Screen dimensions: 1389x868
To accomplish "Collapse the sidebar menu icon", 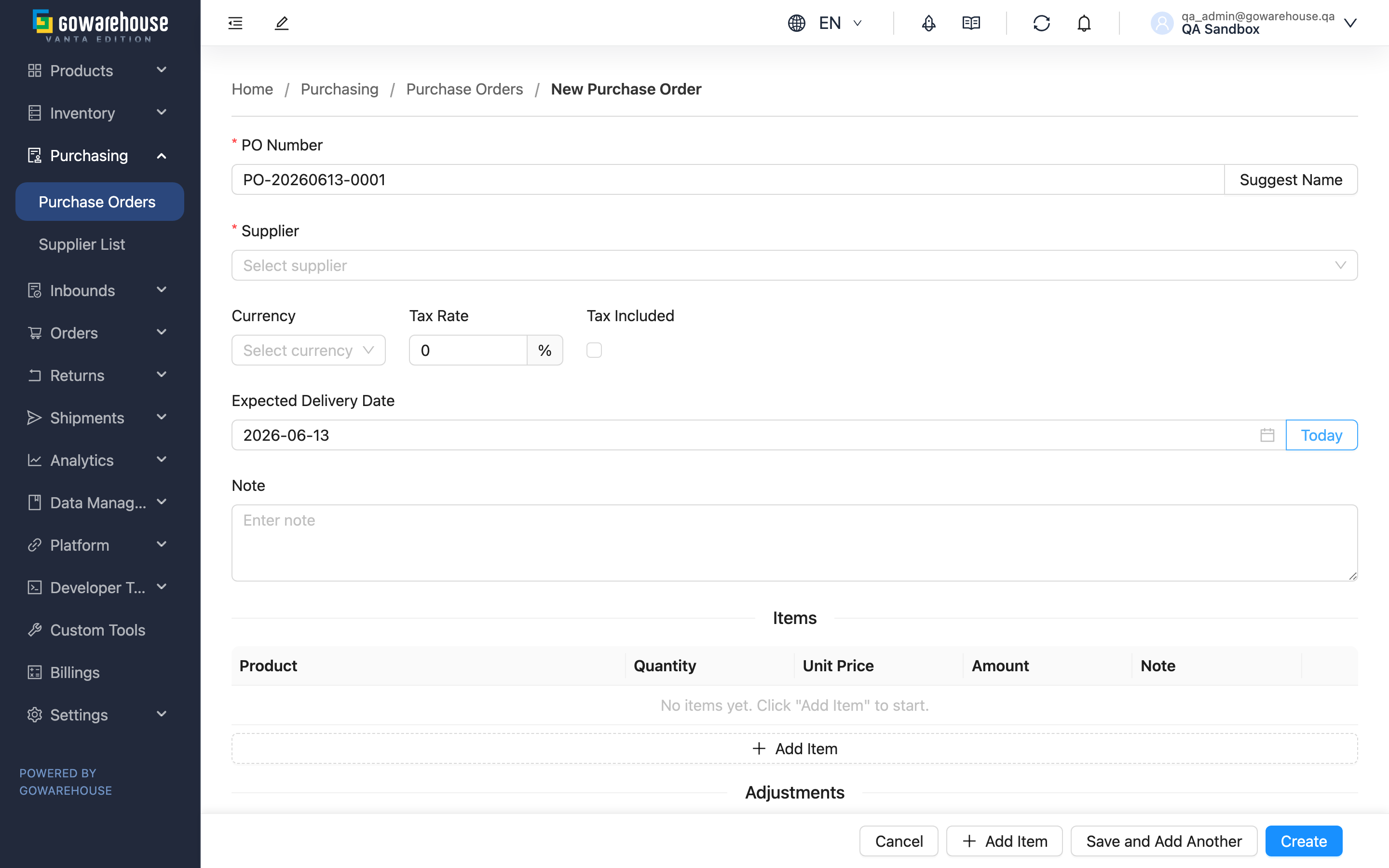I will 235,23.
